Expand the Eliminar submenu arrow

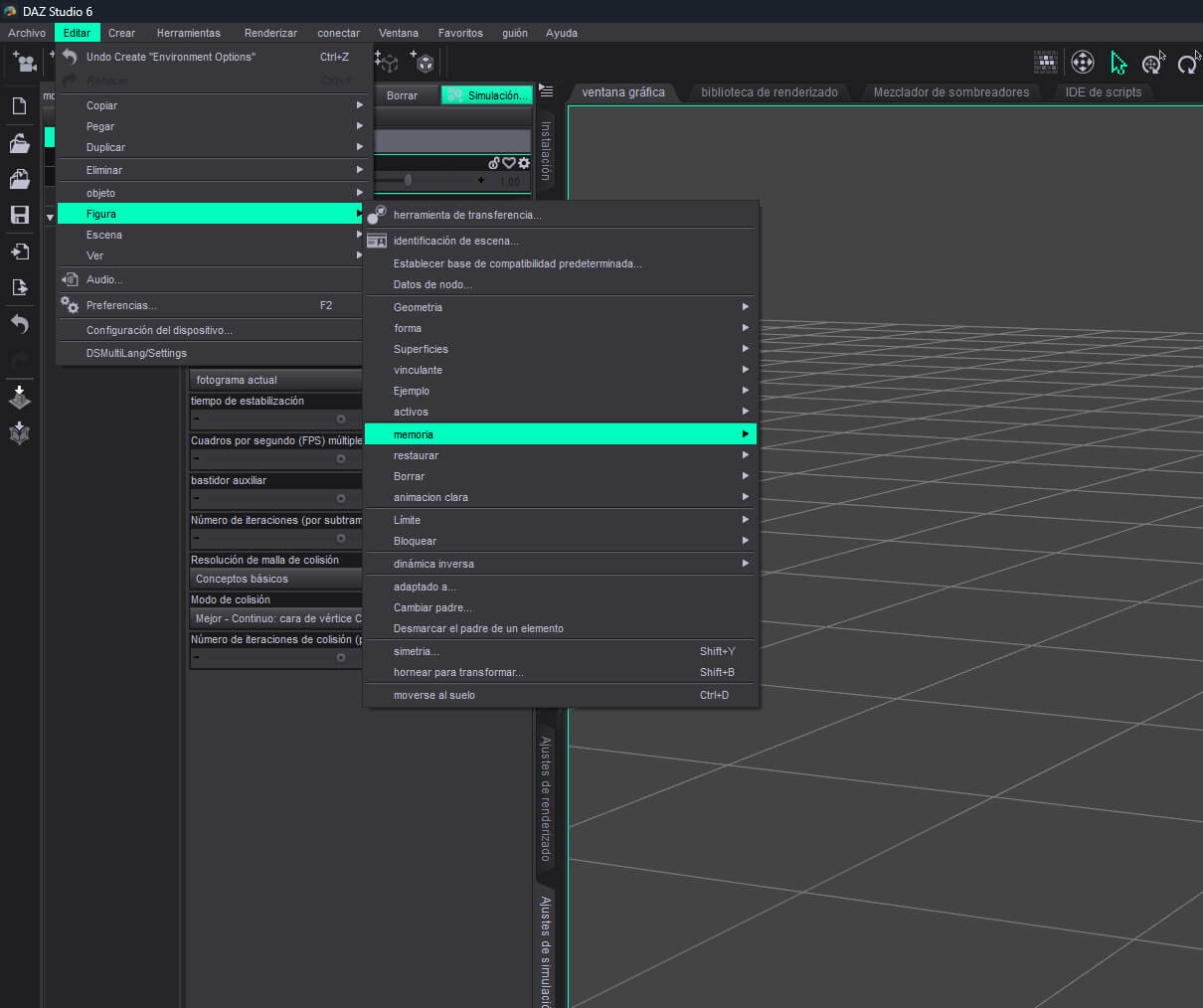[360, 170]
